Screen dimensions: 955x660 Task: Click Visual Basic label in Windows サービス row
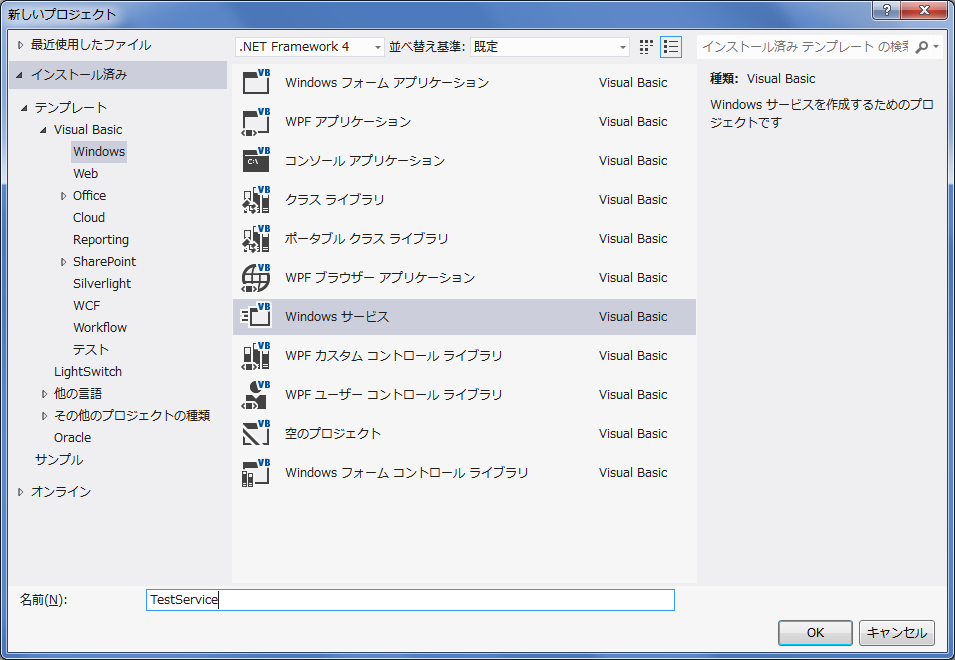[x=633, y=317]
